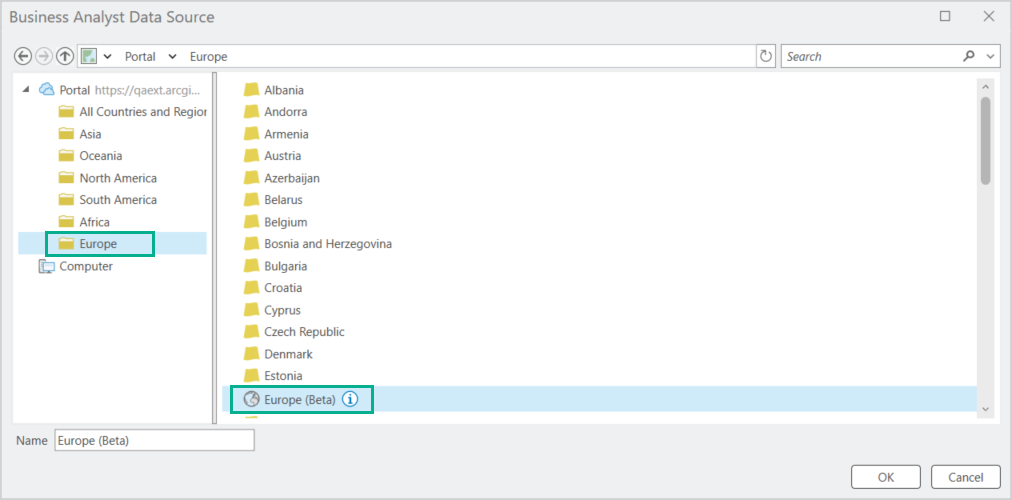Click the scrollbar down arrow
Screen dimensions: 1012x500
(986, 409)
